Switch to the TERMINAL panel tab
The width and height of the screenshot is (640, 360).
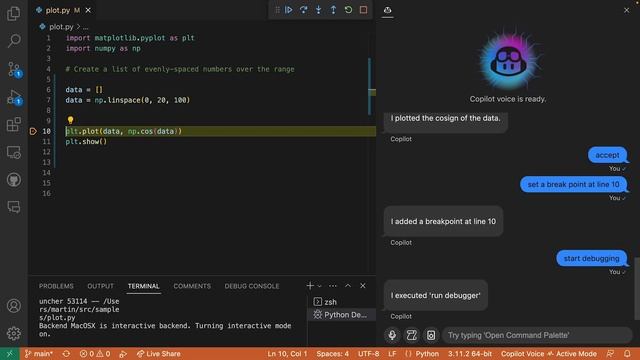point(144,286)
